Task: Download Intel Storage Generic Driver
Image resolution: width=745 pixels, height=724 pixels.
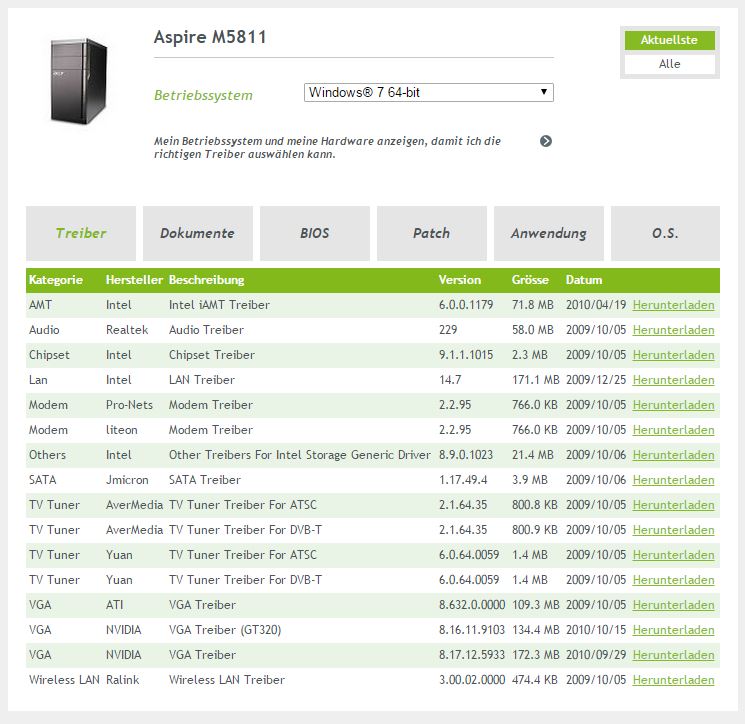Action: [x=673, y=455]
